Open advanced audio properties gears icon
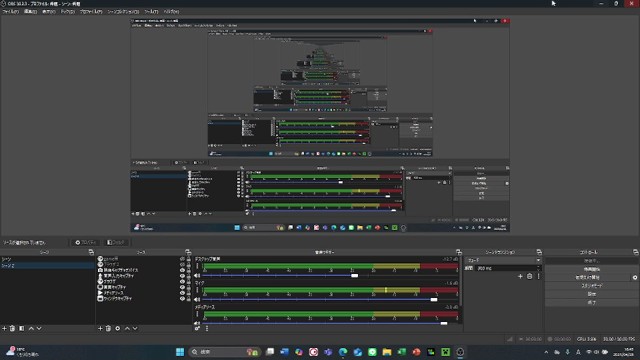The height and width of the screenshot is (360, 640). pyautogui.click(x=198, y=328)
